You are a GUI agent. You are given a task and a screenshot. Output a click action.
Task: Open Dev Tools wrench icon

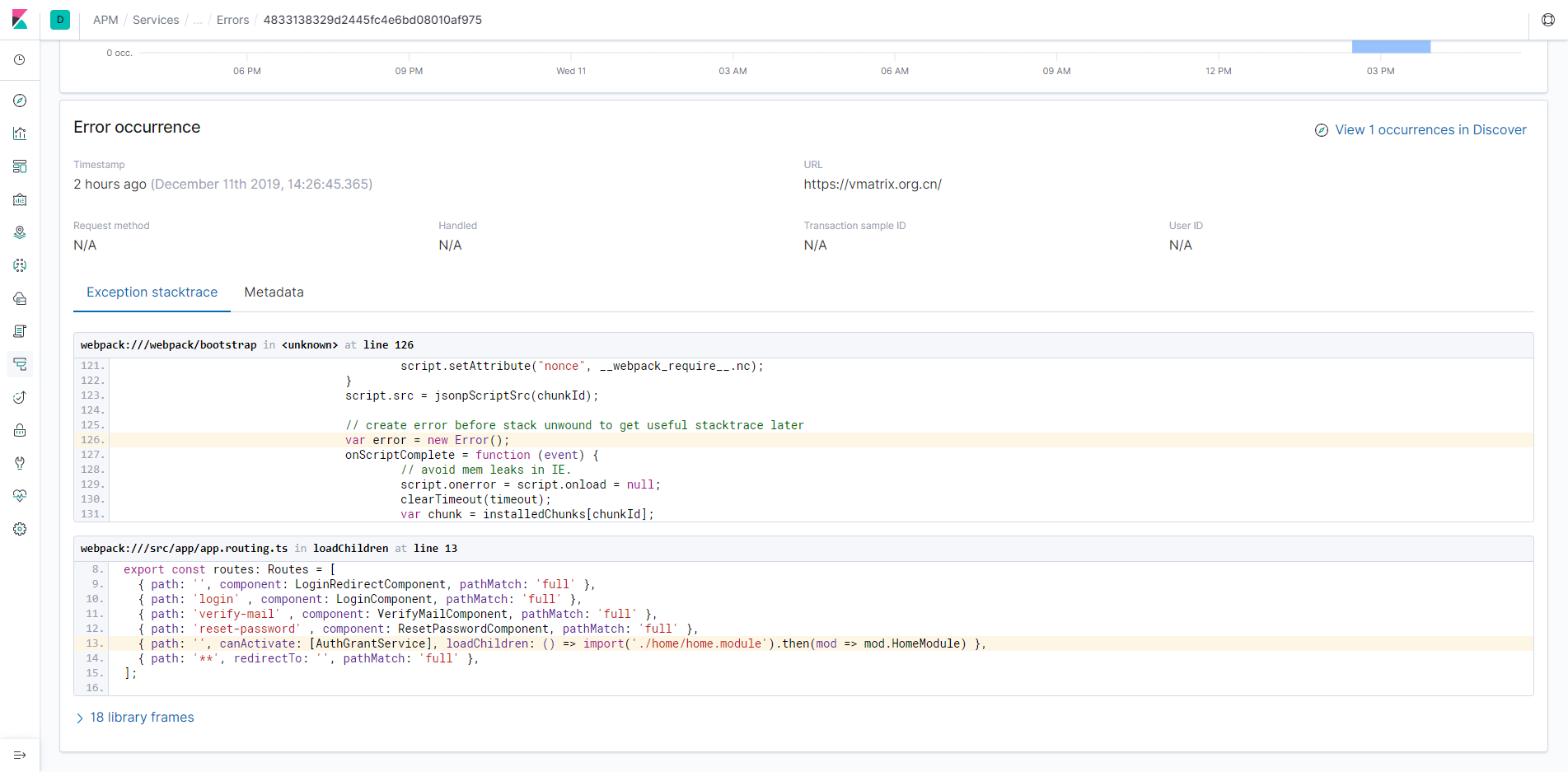20,463
